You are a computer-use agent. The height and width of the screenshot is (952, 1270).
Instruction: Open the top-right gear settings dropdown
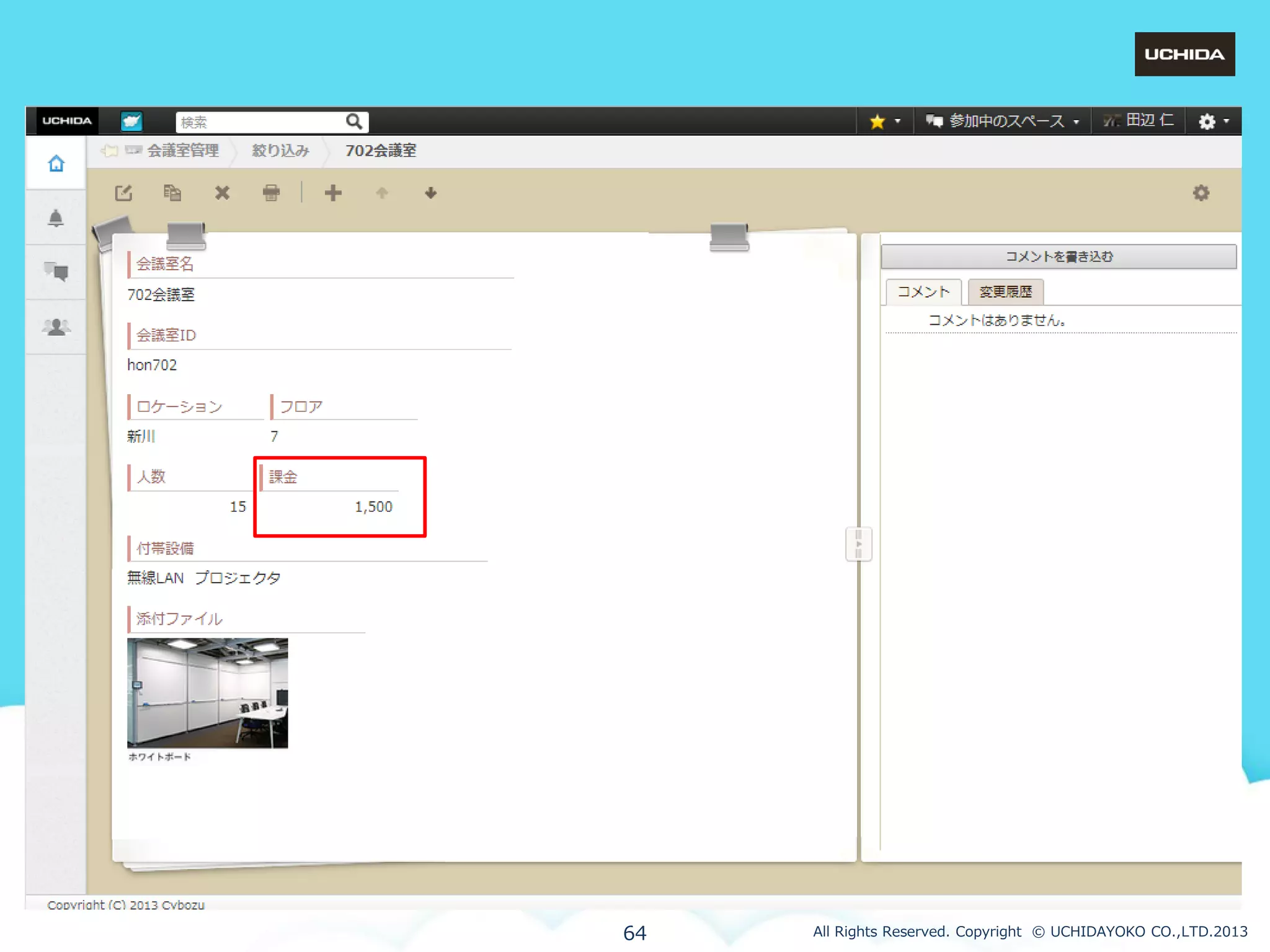point(1213,121)
